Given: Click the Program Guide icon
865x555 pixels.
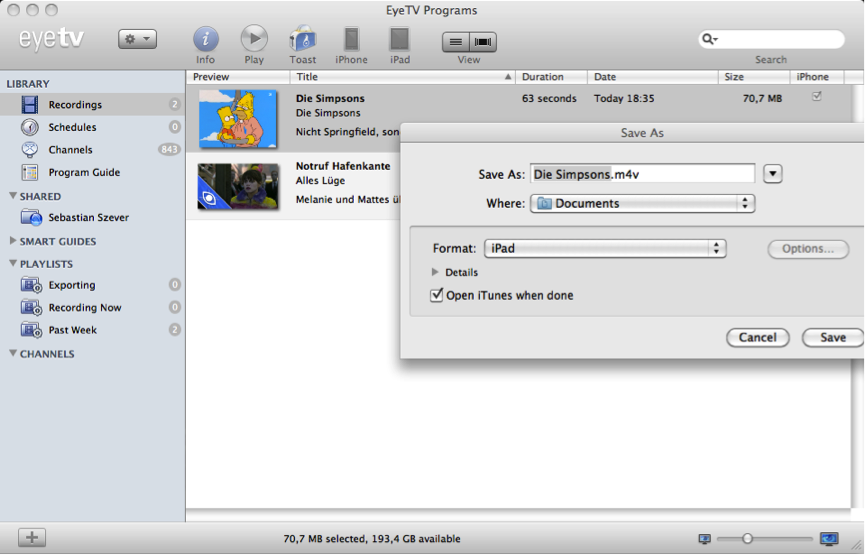Looking at the screenshot, I should (30, 172).
